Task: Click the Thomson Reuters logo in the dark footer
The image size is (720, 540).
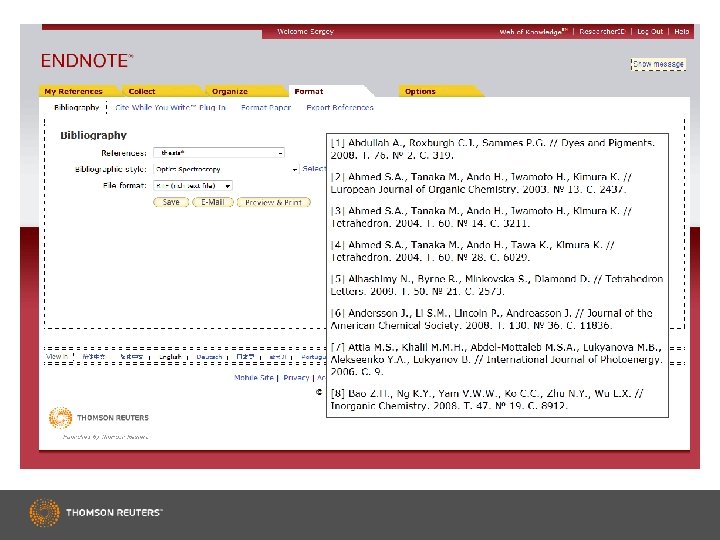Action: (96, 512)
